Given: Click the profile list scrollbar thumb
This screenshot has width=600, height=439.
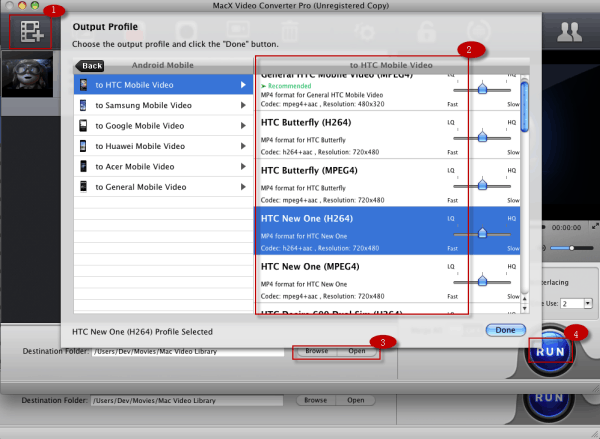Looking at the screenshot, I should [x=525, y=106].
